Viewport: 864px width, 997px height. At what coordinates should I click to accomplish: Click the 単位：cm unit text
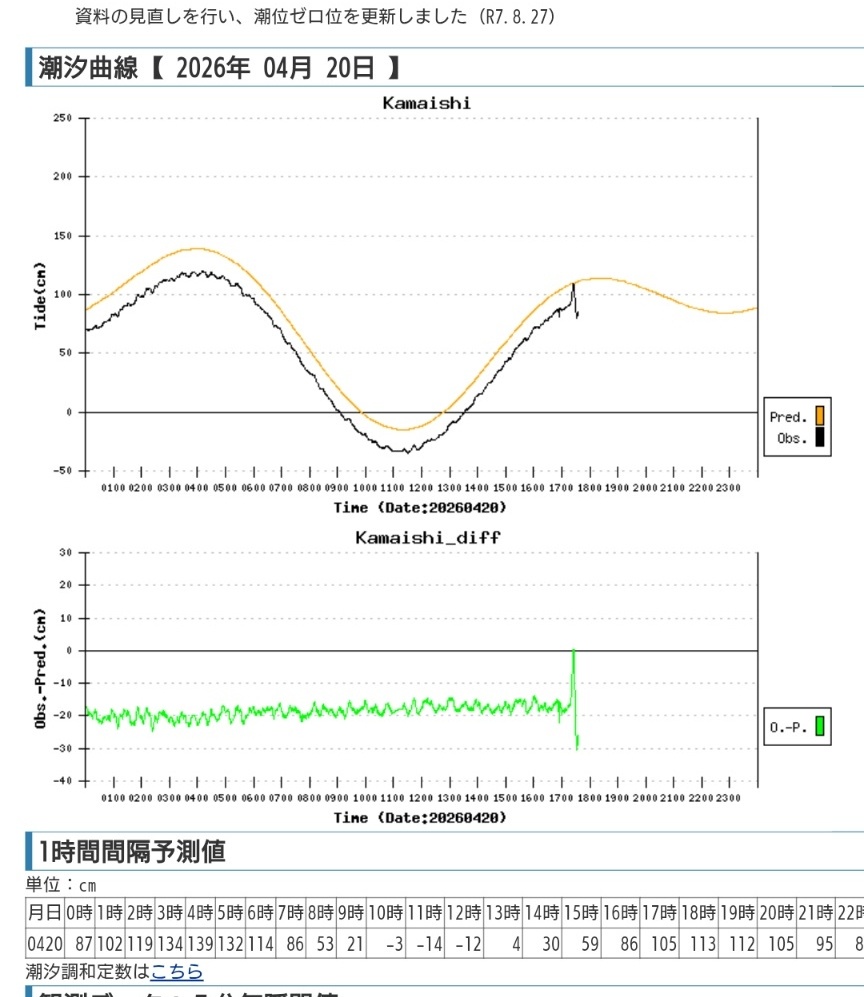click(x=60, y=886)
